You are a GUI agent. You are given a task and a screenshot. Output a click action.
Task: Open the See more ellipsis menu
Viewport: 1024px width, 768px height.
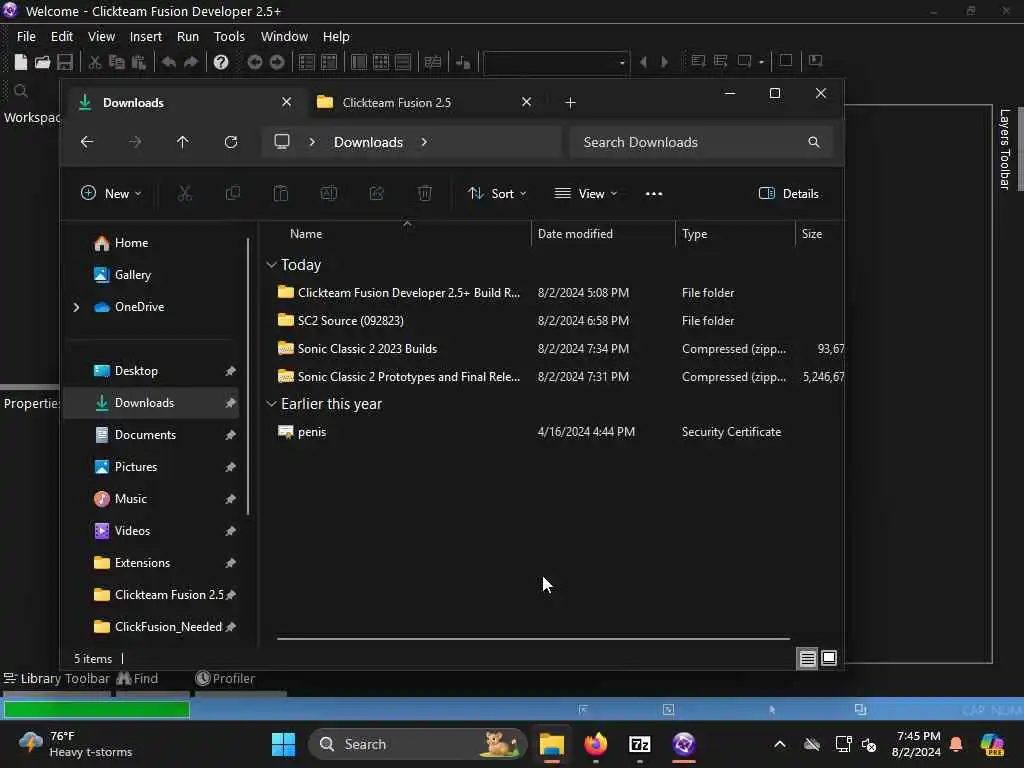point(654,193)
